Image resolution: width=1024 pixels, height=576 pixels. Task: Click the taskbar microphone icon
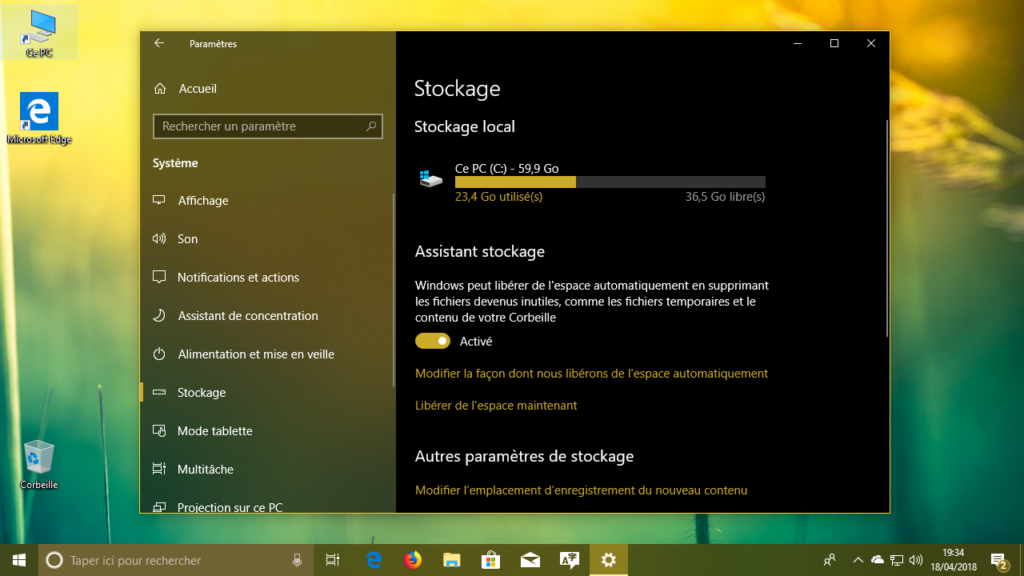[297, 560]
